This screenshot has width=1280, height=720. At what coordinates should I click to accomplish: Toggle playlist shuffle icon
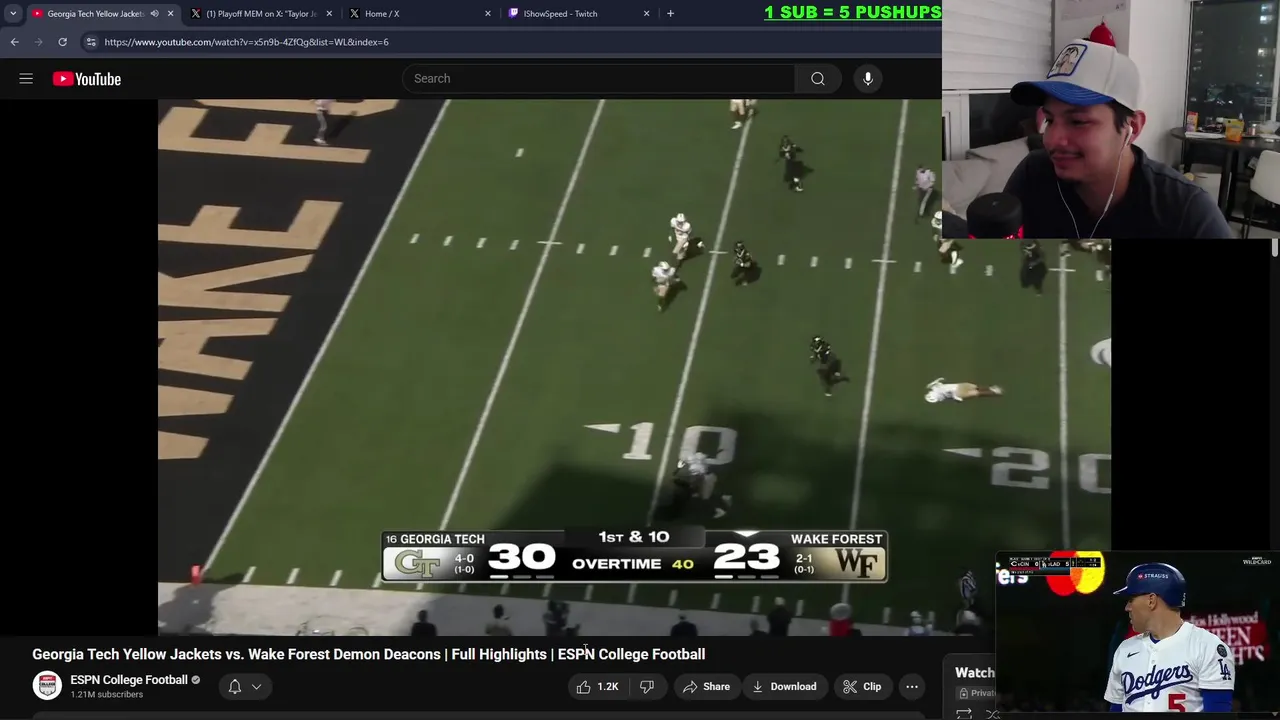pyautogui.click(x=993, y=714)
